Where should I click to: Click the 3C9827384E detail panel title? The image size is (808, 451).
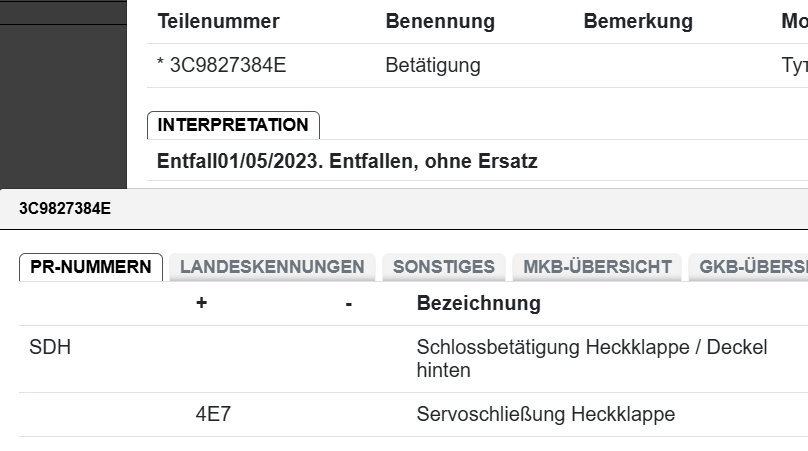pyautogui.click(x=65, y=208)
